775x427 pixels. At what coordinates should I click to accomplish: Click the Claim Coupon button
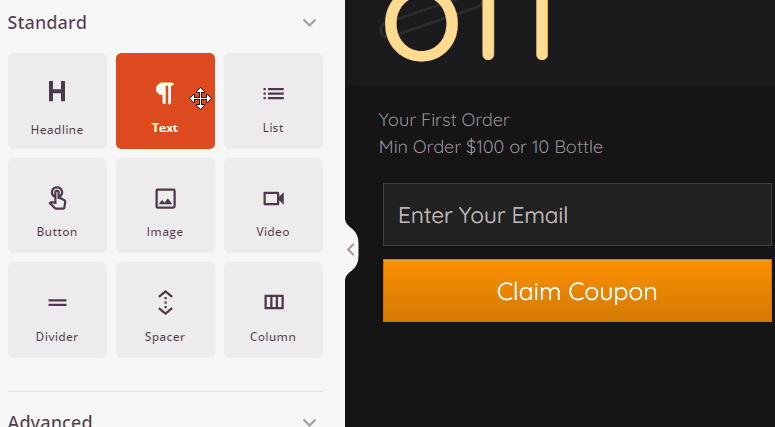point(577,292)
